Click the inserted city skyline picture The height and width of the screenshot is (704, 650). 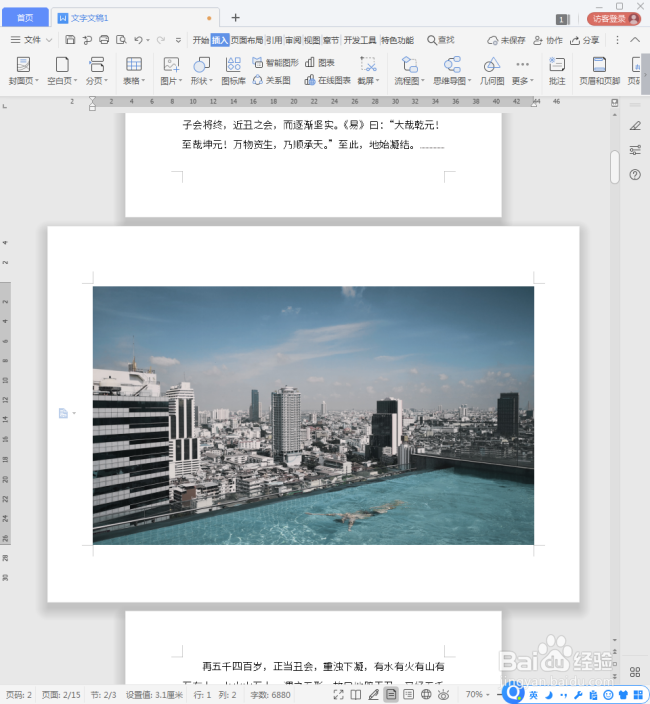pos(313,415)
